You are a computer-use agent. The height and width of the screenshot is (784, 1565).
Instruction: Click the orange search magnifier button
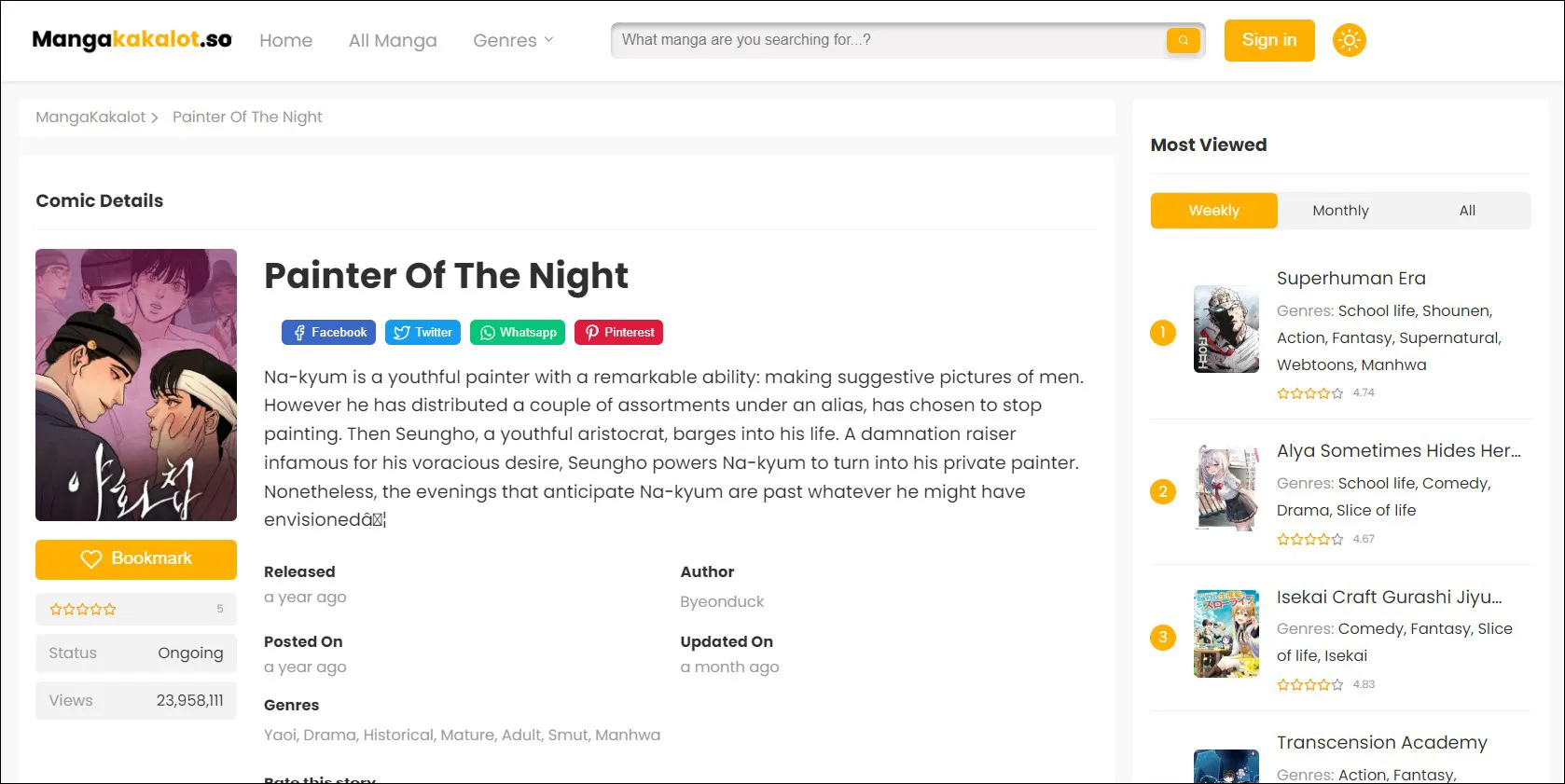[x=1183, y=40]
